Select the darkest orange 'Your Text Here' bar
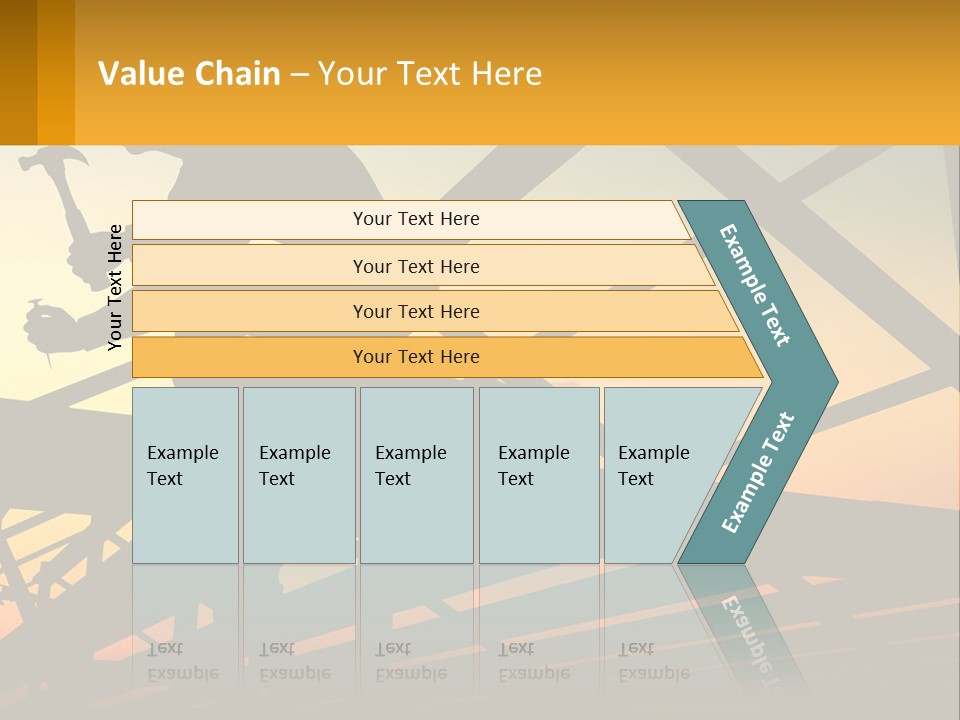Viewport: 960px width, 720px height. click(x=447, y=357)
